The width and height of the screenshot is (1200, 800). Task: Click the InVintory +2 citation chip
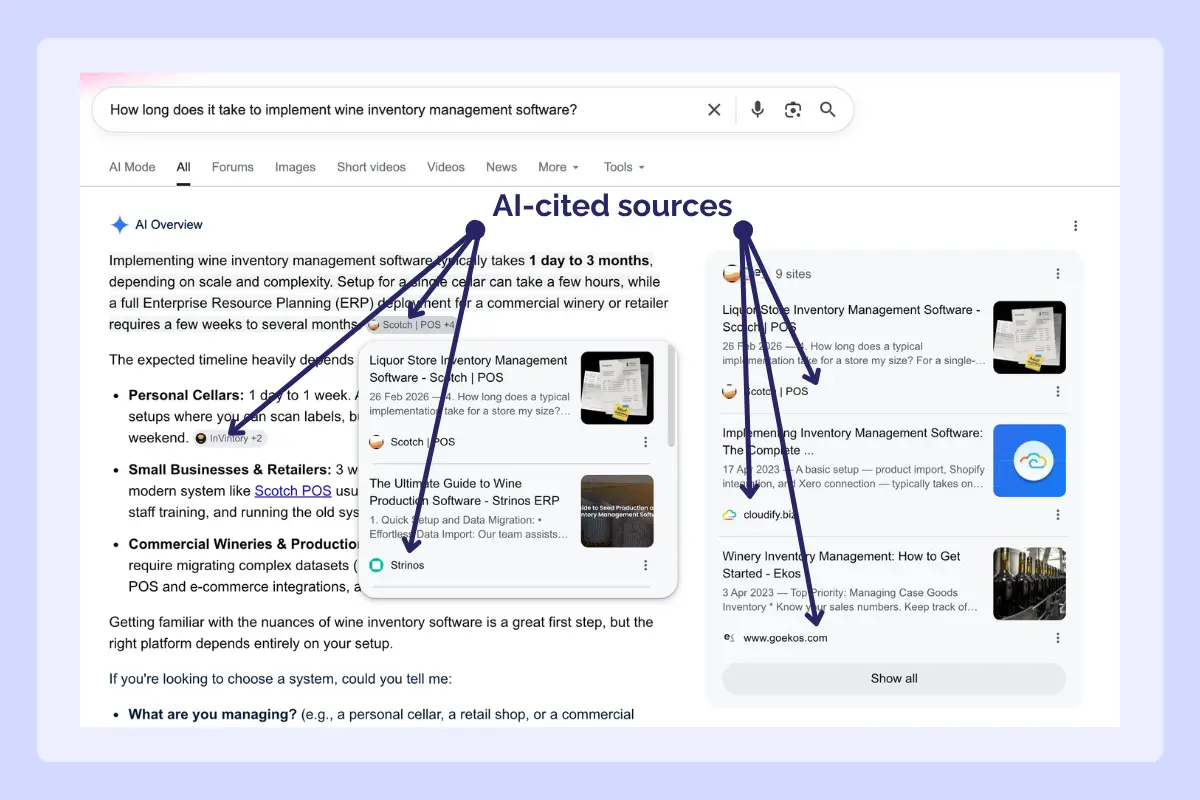coord(230,438)
